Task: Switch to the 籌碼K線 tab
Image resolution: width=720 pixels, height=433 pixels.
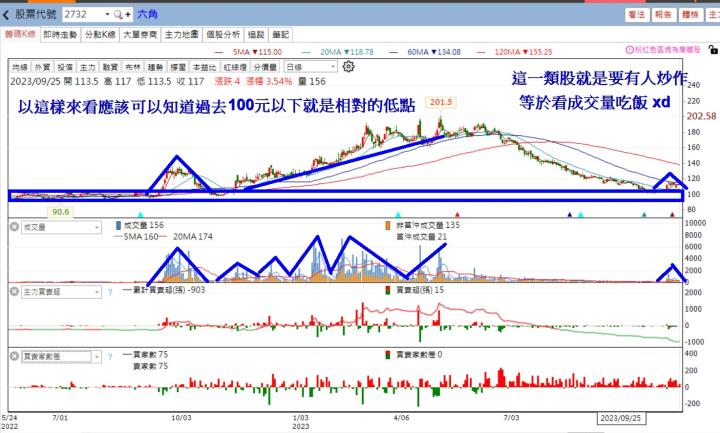Action: 20,34
